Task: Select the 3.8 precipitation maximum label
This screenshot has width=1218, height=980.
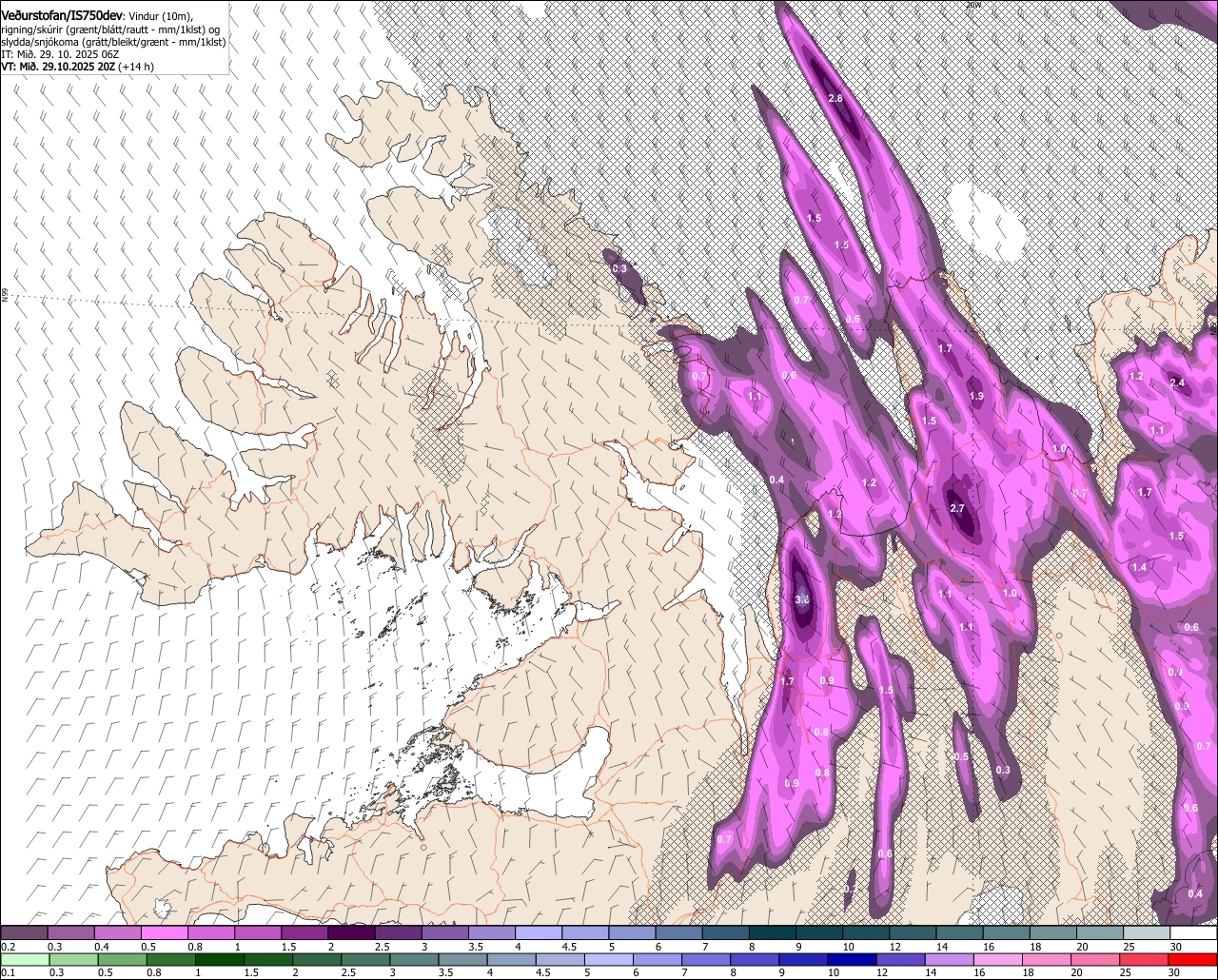Action: 801,599
